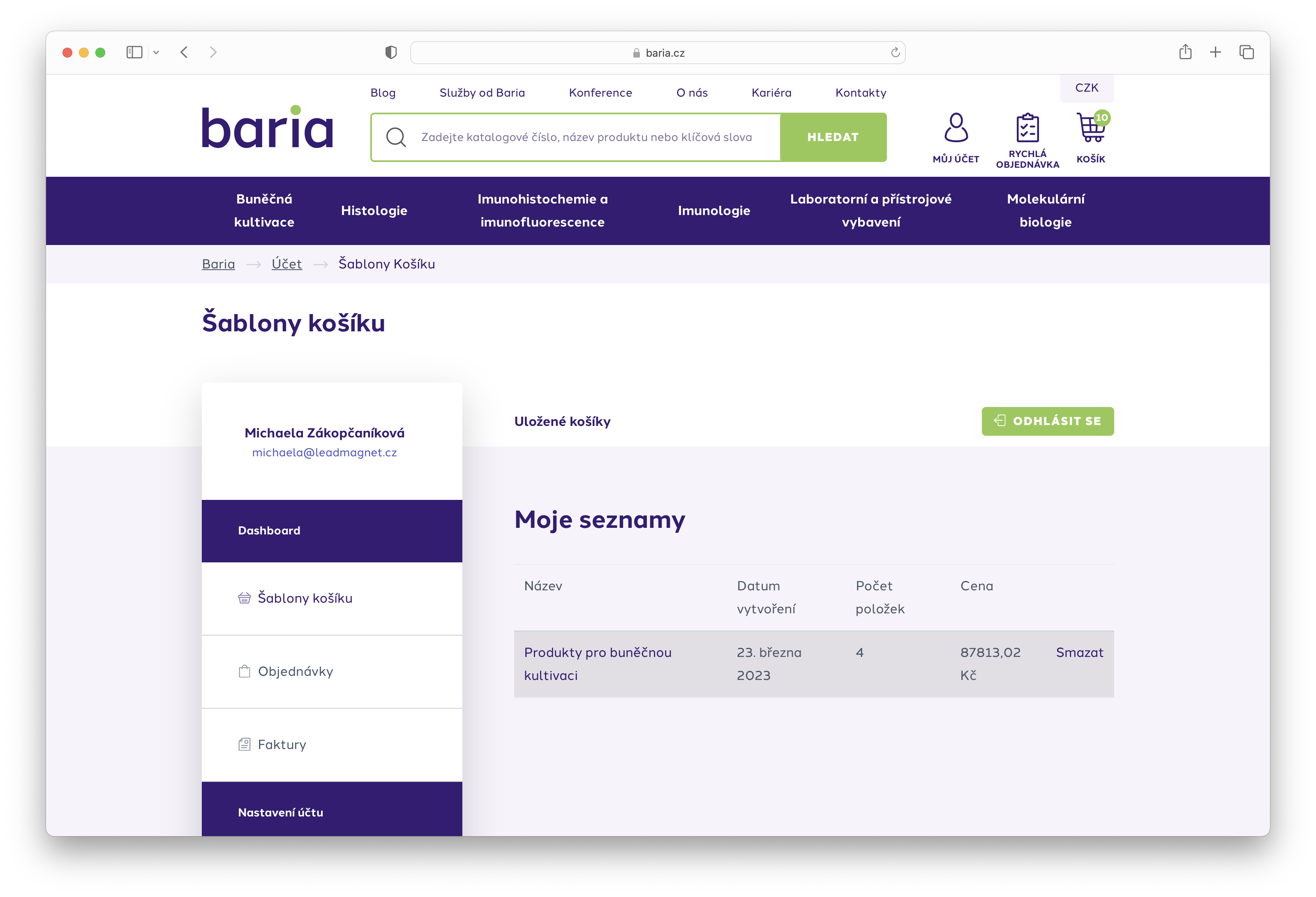Focus the product search input field
This screenshot has width=1316, height=897.
point(586,137)
